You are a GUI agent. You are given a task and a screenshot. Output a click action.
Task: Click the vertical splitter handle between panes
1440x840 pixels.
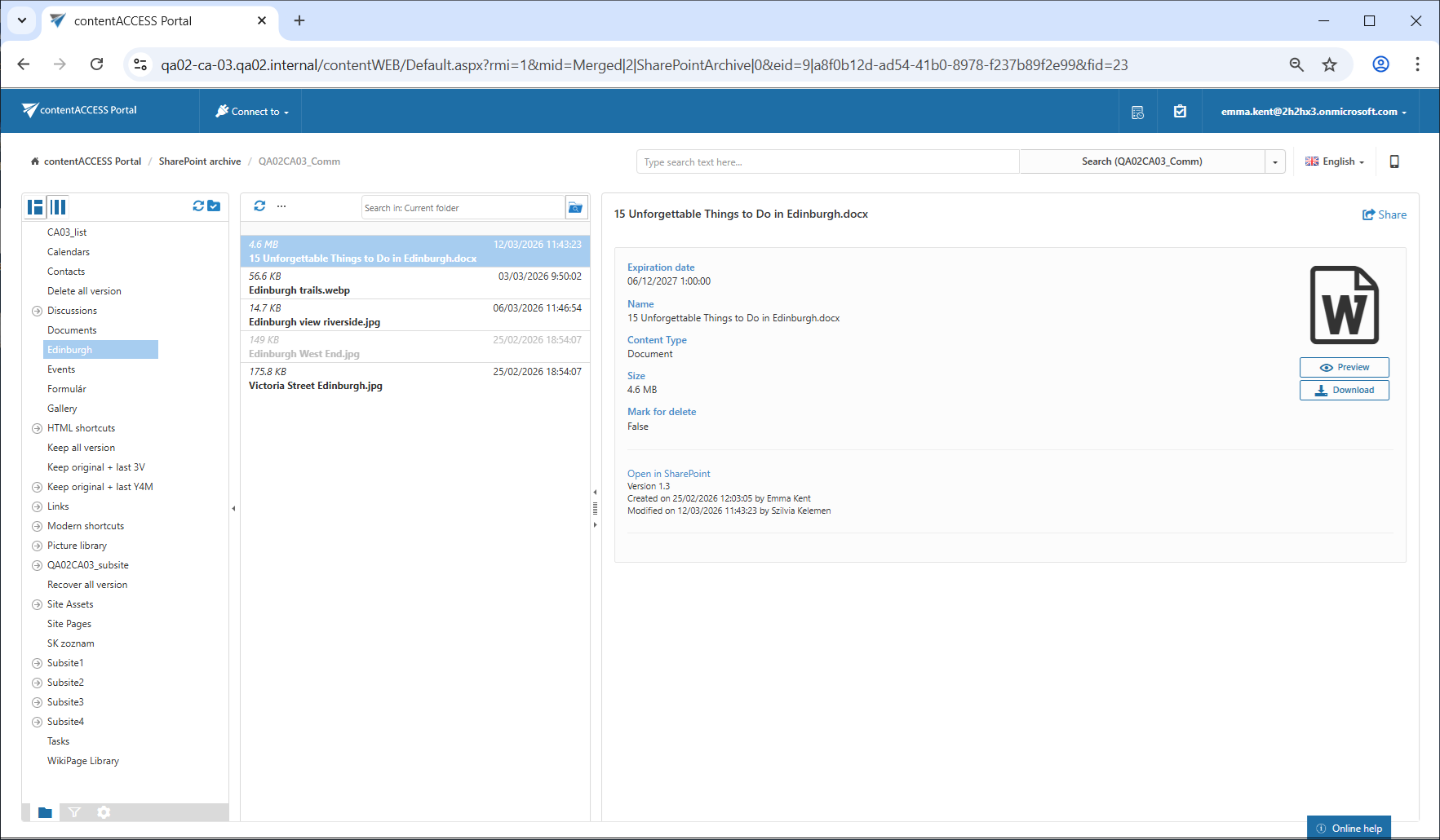(595, 509)
